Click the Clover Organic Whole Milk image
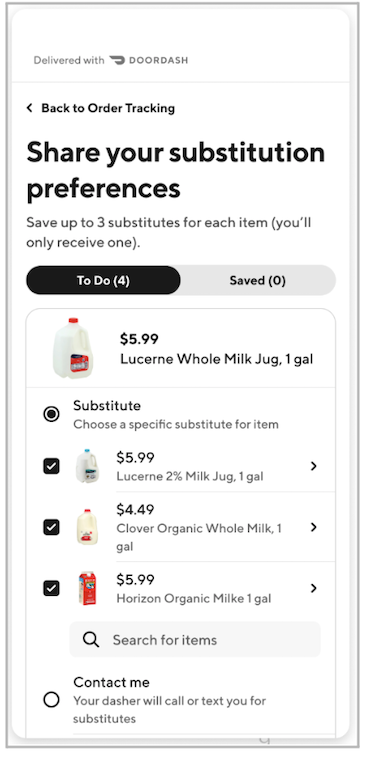 point(87,527)
